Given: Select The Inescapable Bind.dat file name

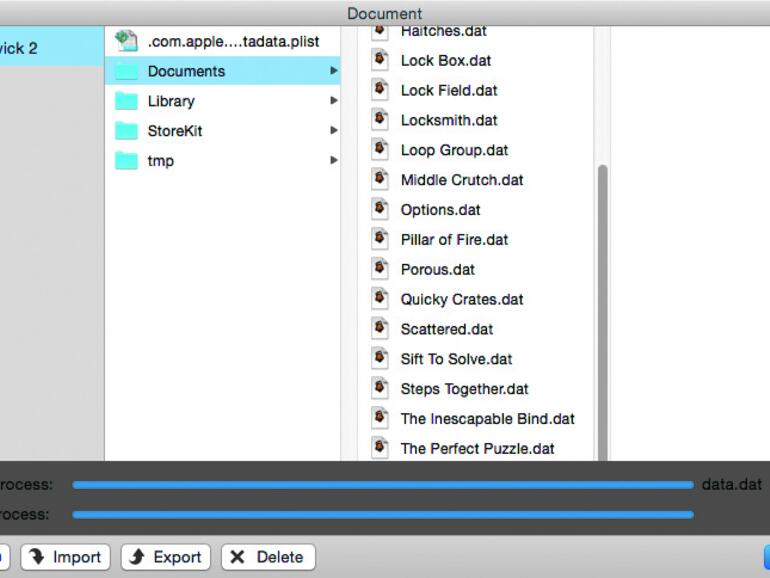Looking at the screenshot, I should point(488,419).
